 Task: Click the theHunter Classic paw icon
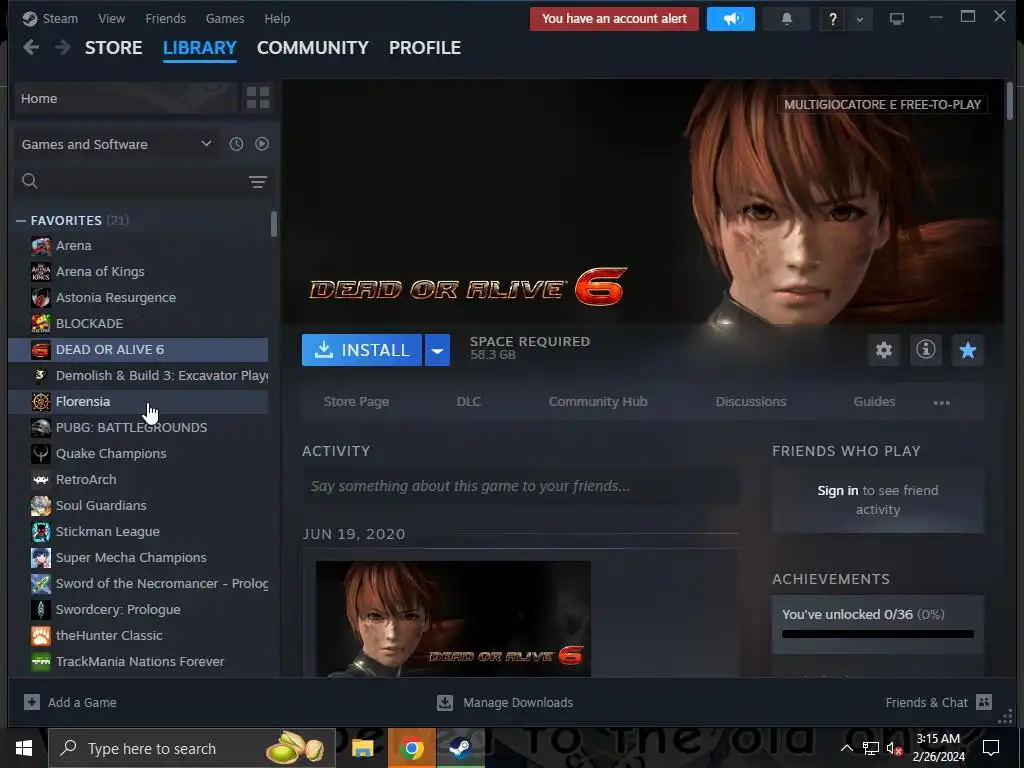coord(40,635)
